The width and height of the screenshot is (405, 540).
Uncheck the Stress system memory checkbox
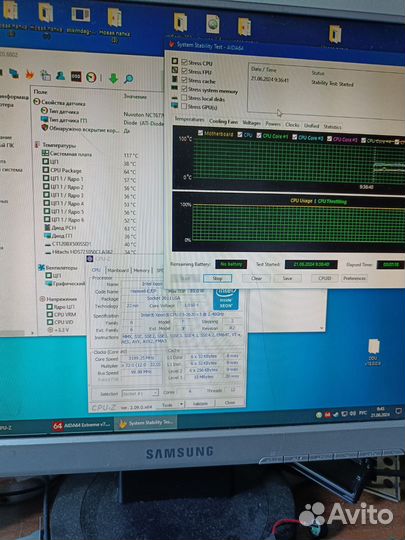point(184,89)
